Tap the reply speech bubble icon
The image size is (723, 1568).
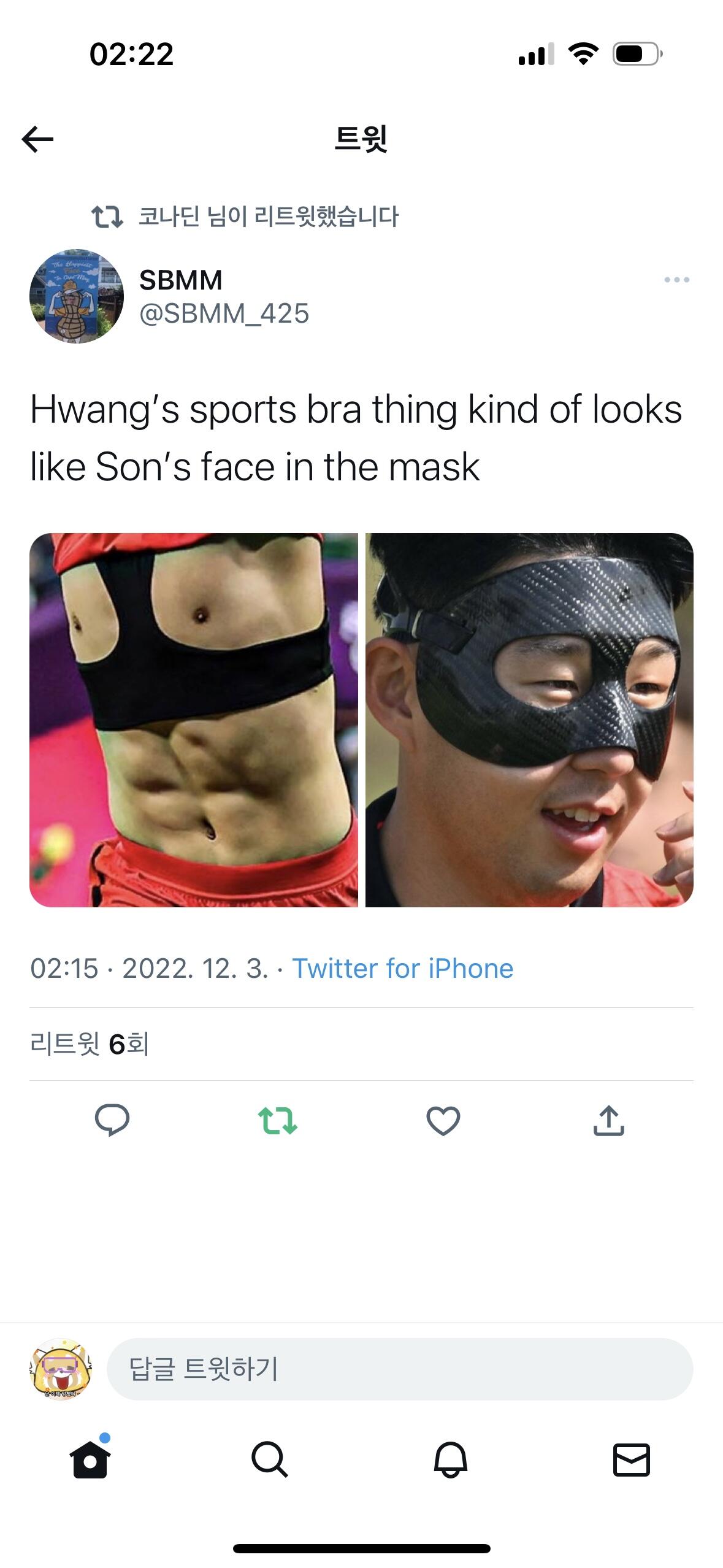[112, 1120]
